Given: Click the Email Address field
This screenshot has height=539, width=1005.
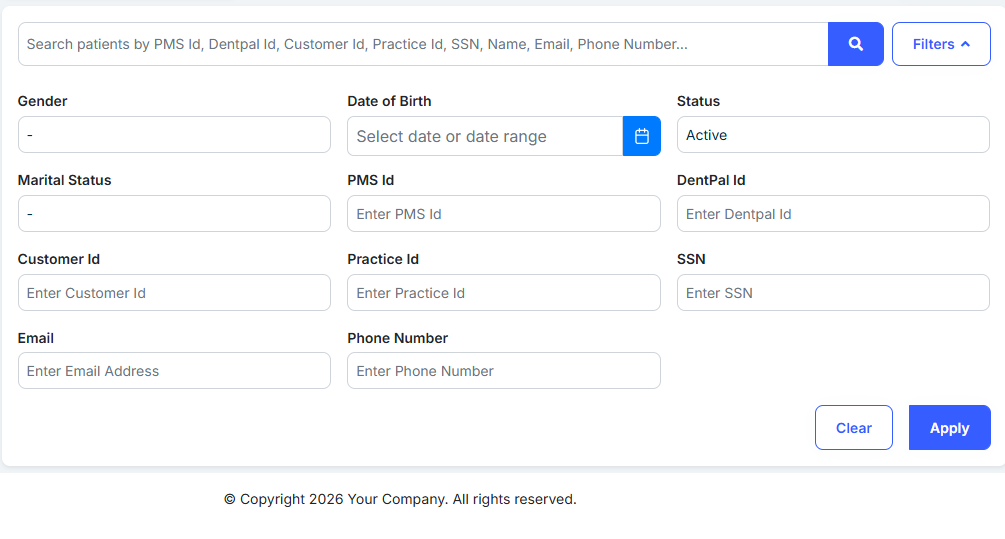Looking at the screenshot, I should pyautogui.click(x=174, y=371).
